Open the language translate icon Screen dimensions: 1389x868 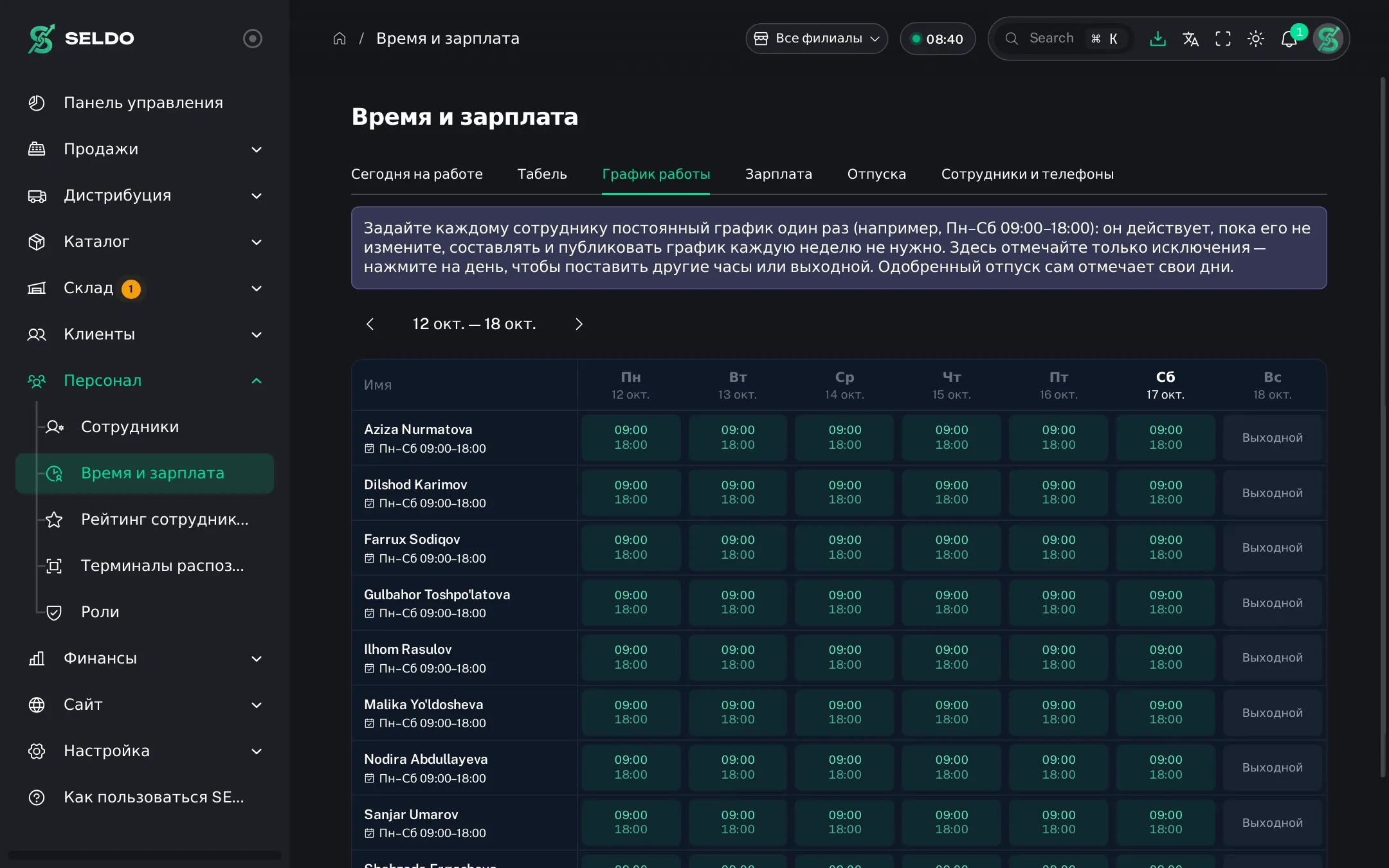pos(1190,39)
